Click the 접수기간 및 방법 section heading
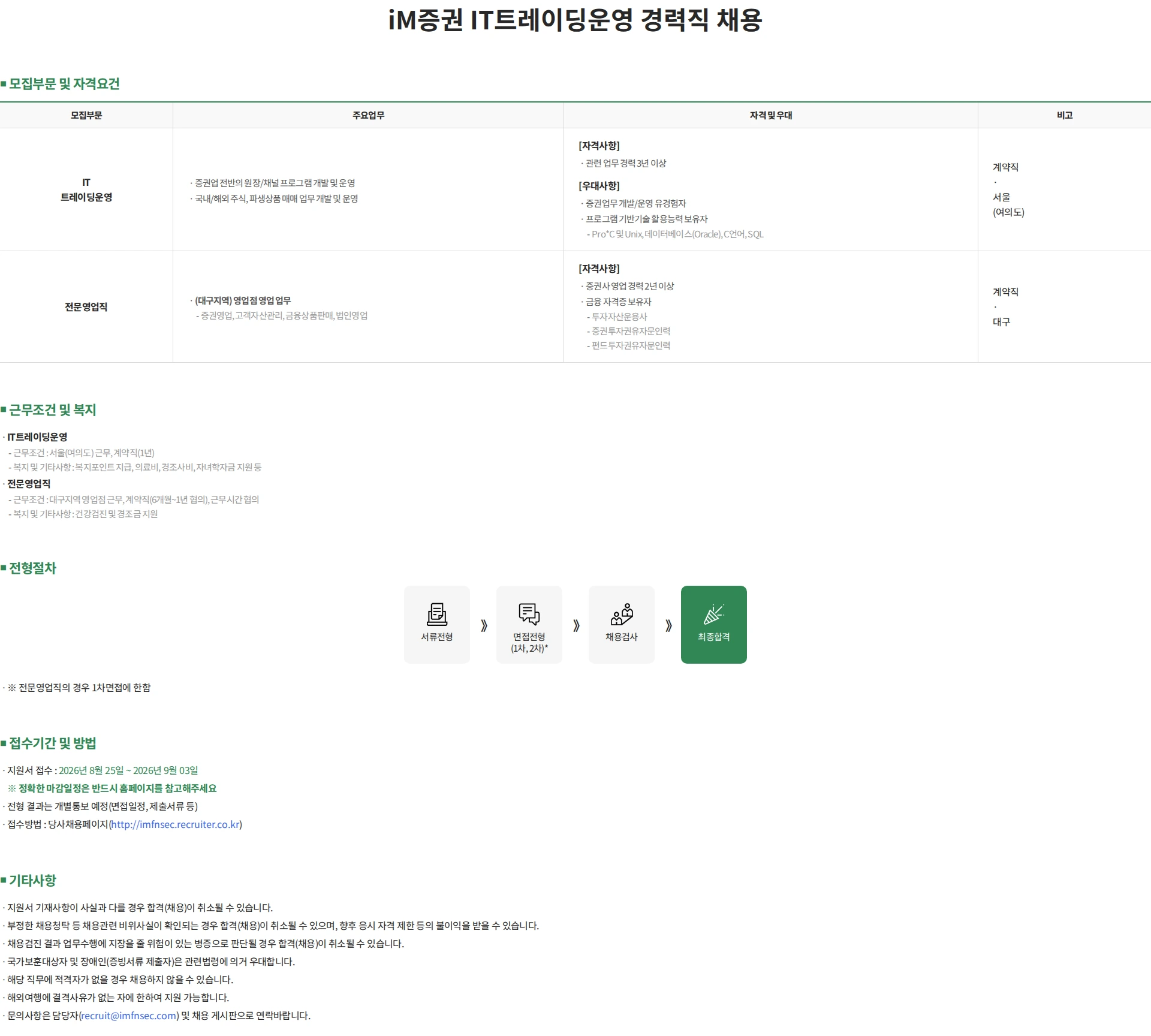The height and width of the screenshot is (1036, 1151). 52,743
